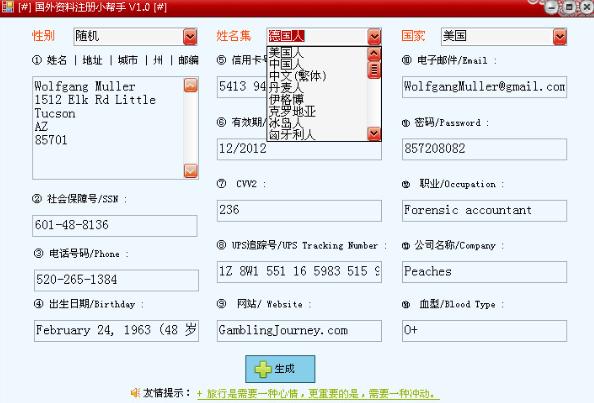Screen dimensions: 594x403
Task: Open the 性别 gender dropdown arrow
Action: click(190, 37)
